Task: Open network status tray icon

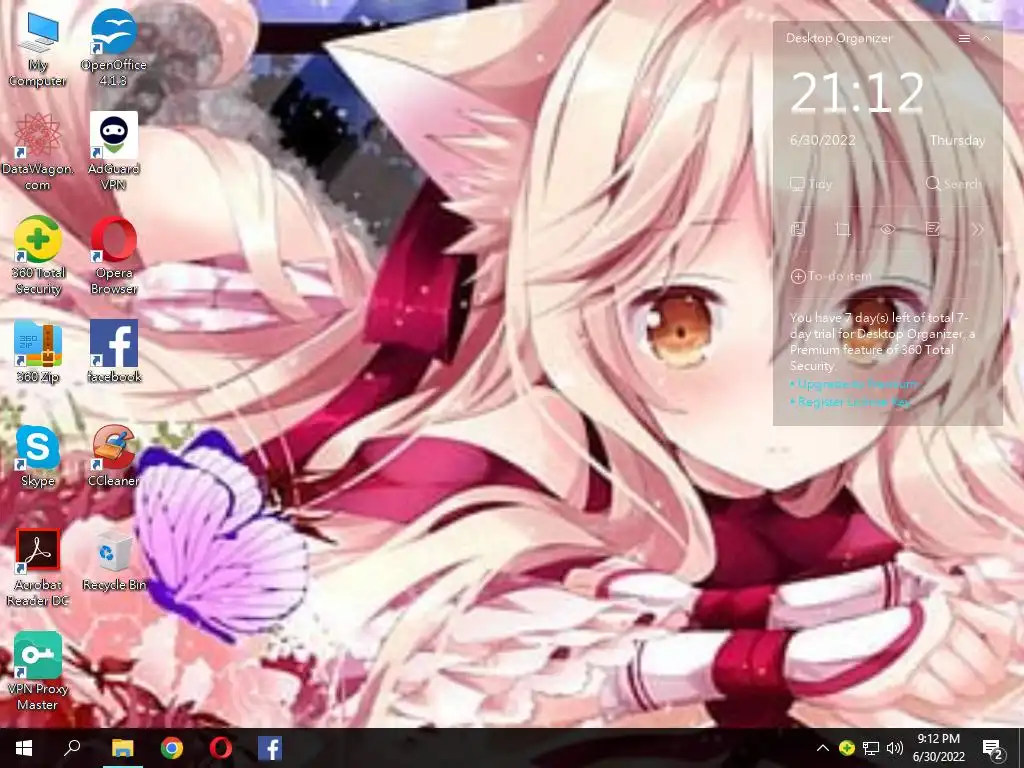Action: click(x=871, y=748)
